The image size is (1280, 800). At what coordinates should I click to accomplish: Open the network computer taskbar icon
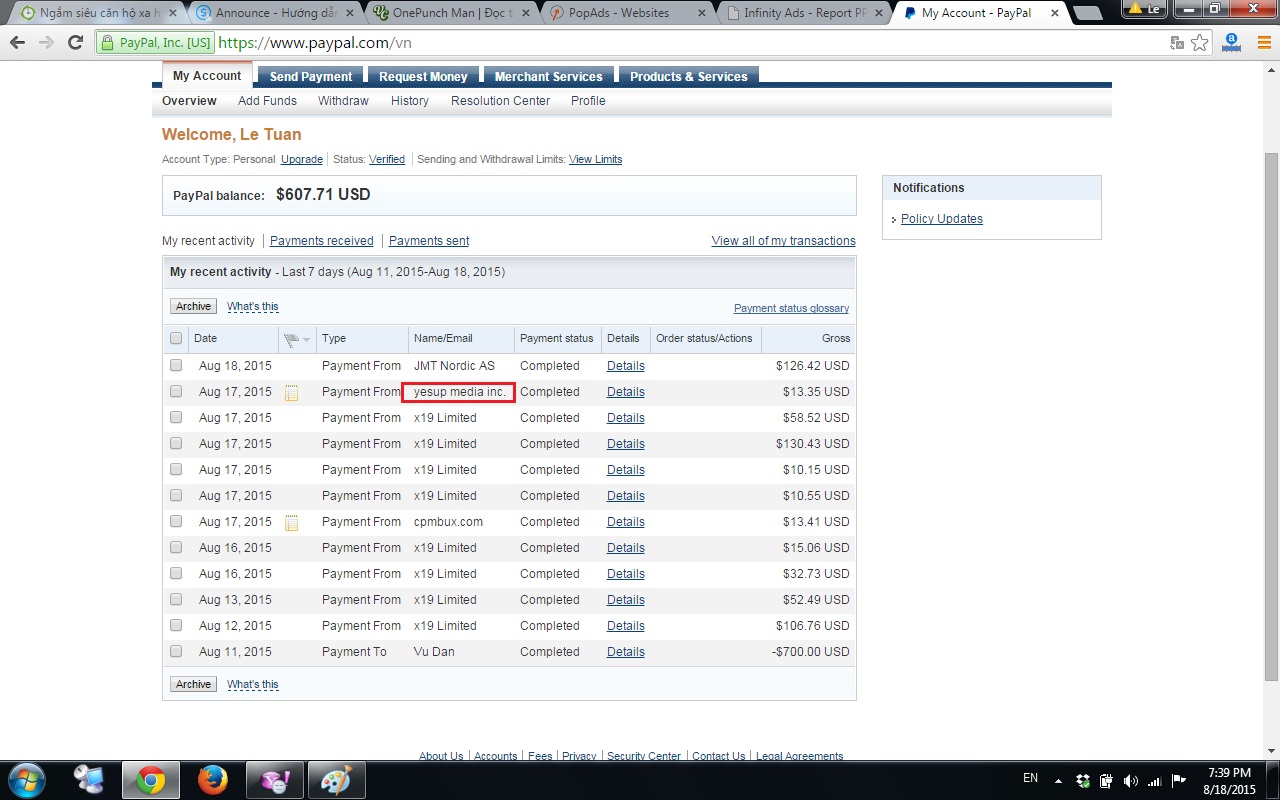(x=88, y=780)
